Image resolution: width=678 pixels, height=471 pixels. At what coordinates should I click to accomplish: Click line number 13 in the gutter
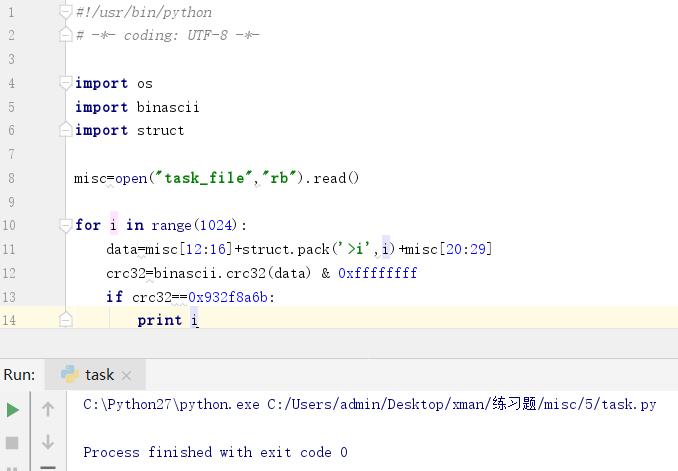(9, 297)
